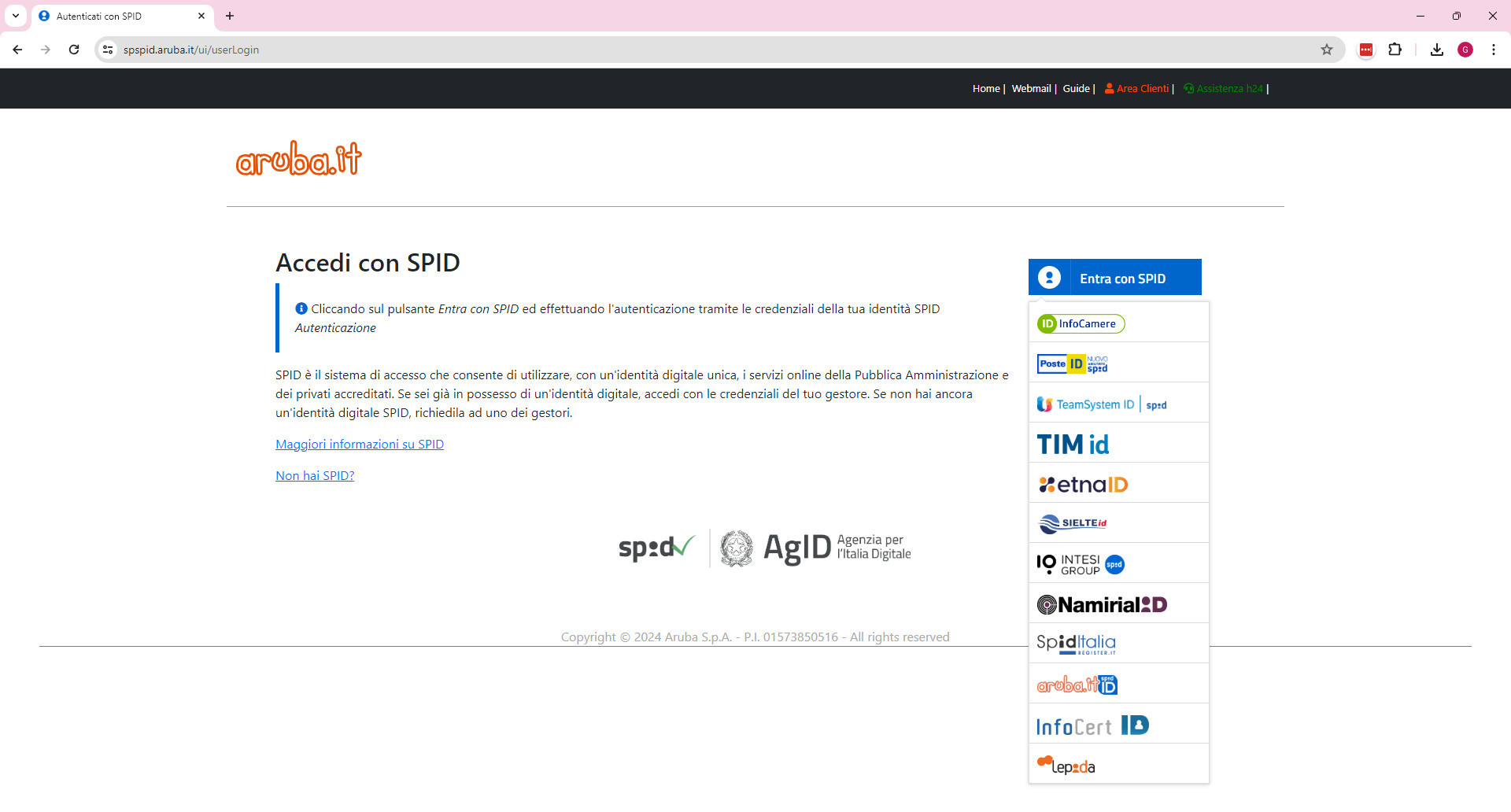Choose the TeamSystem ID provider logo

(1102, 404)
